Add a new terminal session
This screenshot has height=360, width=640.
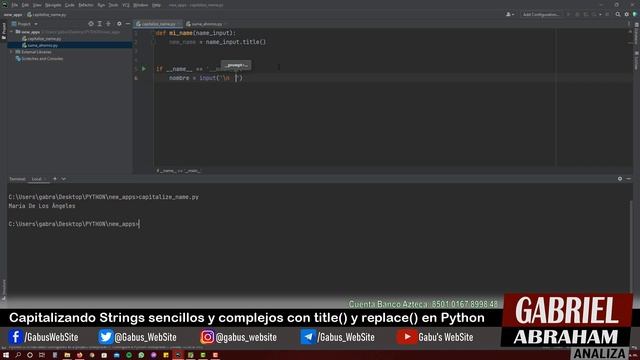click(x=55, y=179)
